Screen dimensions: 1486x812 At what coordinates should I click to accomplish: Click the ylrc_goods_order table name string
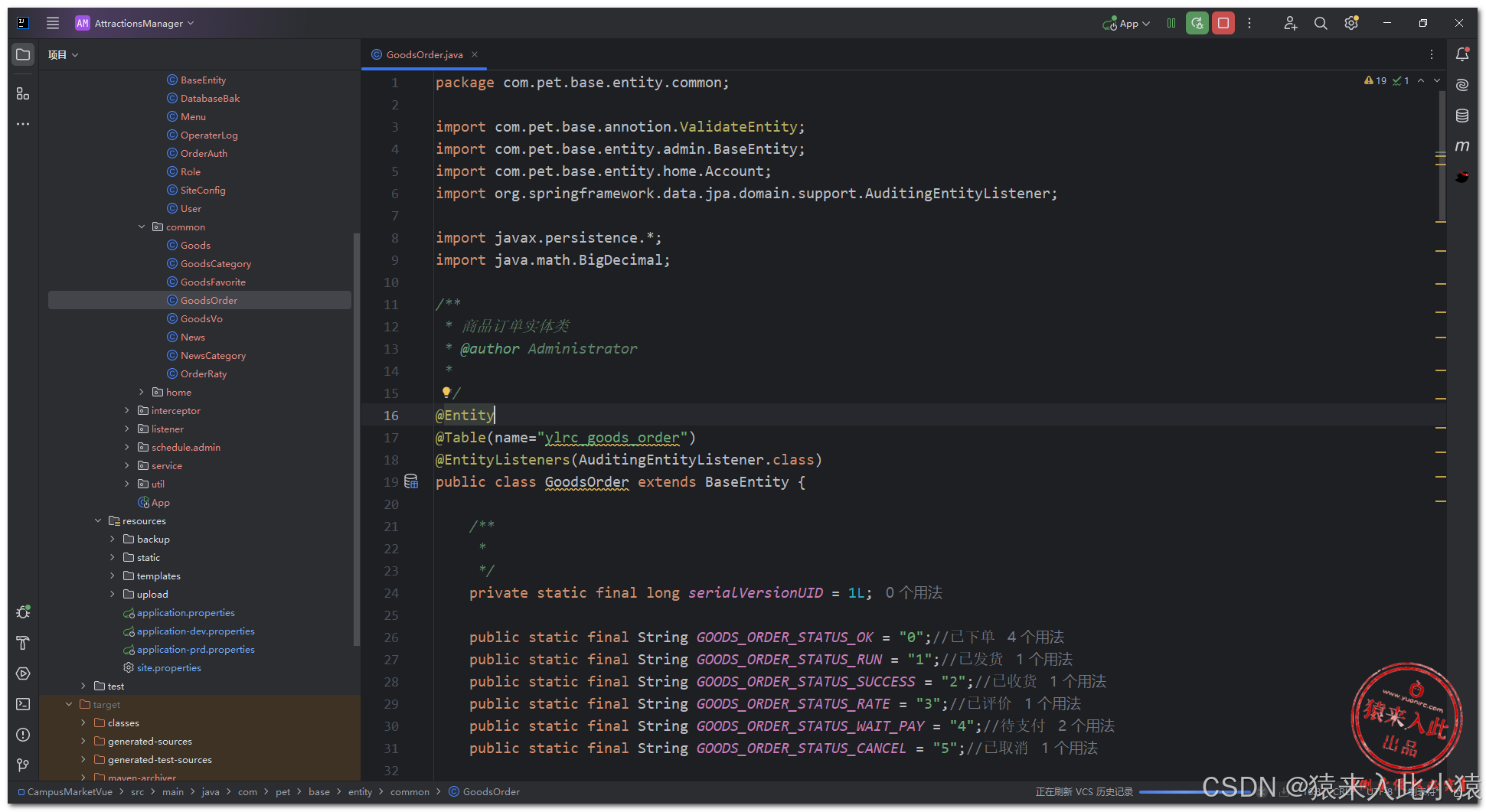point(612,438)
